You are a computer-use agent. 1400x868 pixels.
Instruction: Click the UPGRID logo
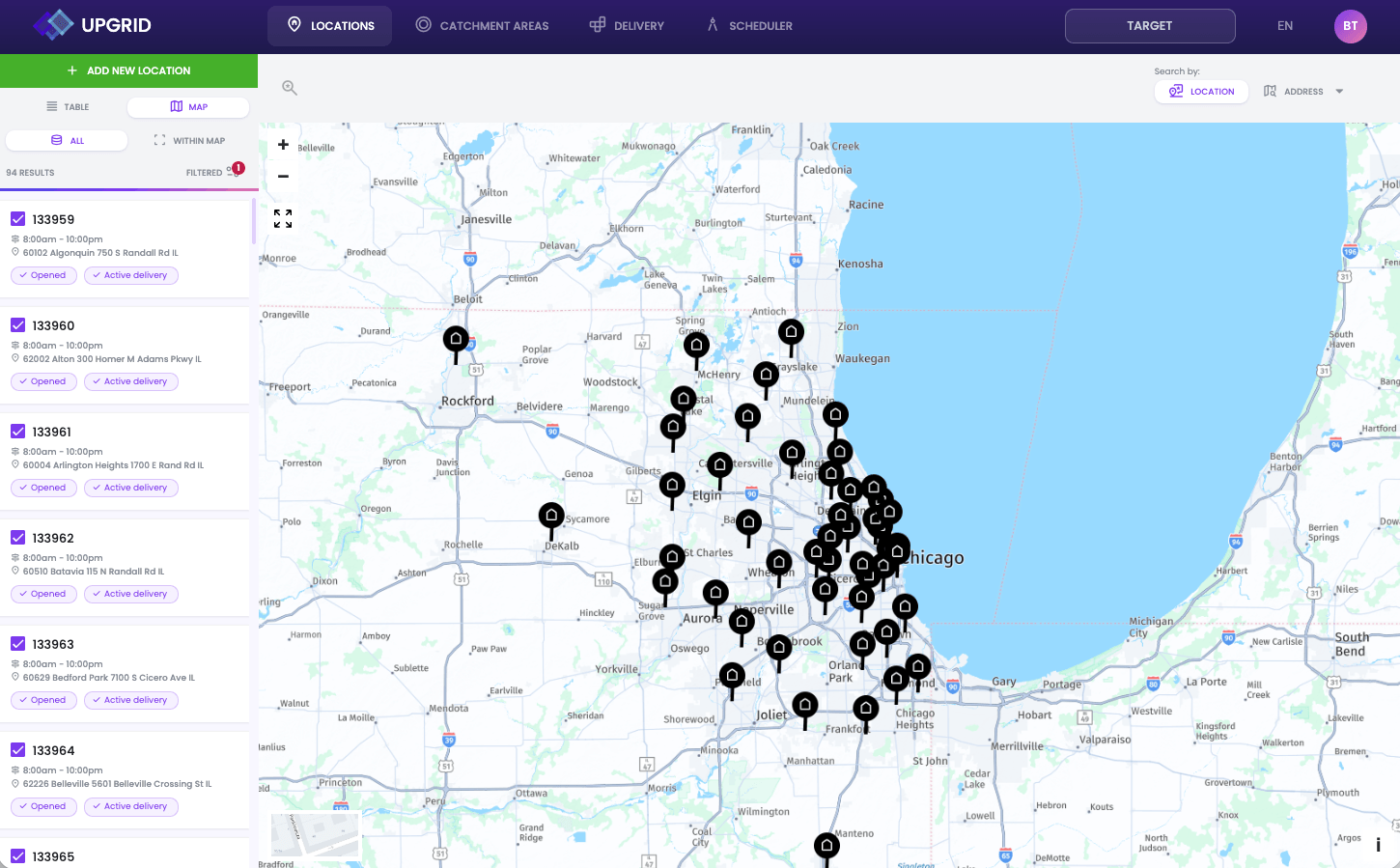point(93,25)
